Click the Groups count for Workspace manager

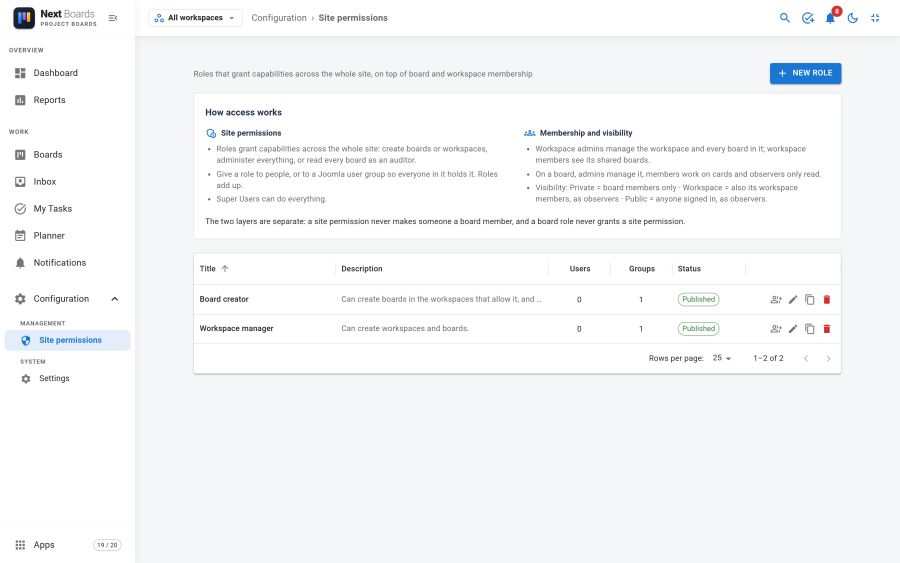[x=641, y=329]
